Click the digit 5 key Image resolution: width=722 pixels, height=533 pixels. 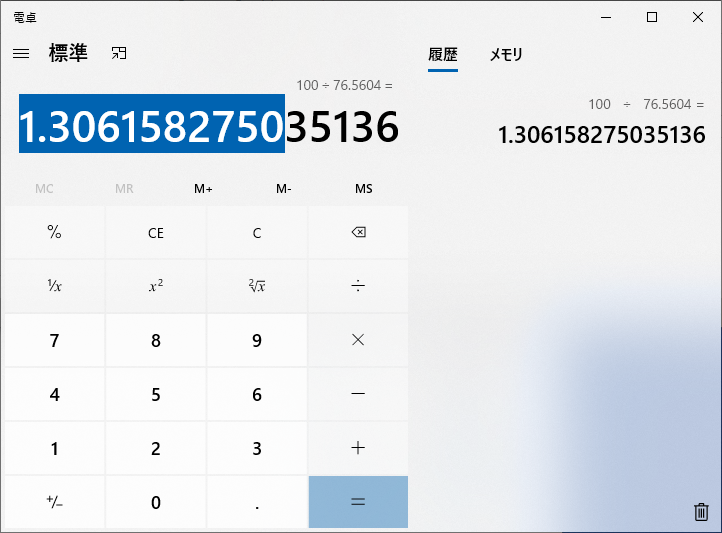coord(156,394)
